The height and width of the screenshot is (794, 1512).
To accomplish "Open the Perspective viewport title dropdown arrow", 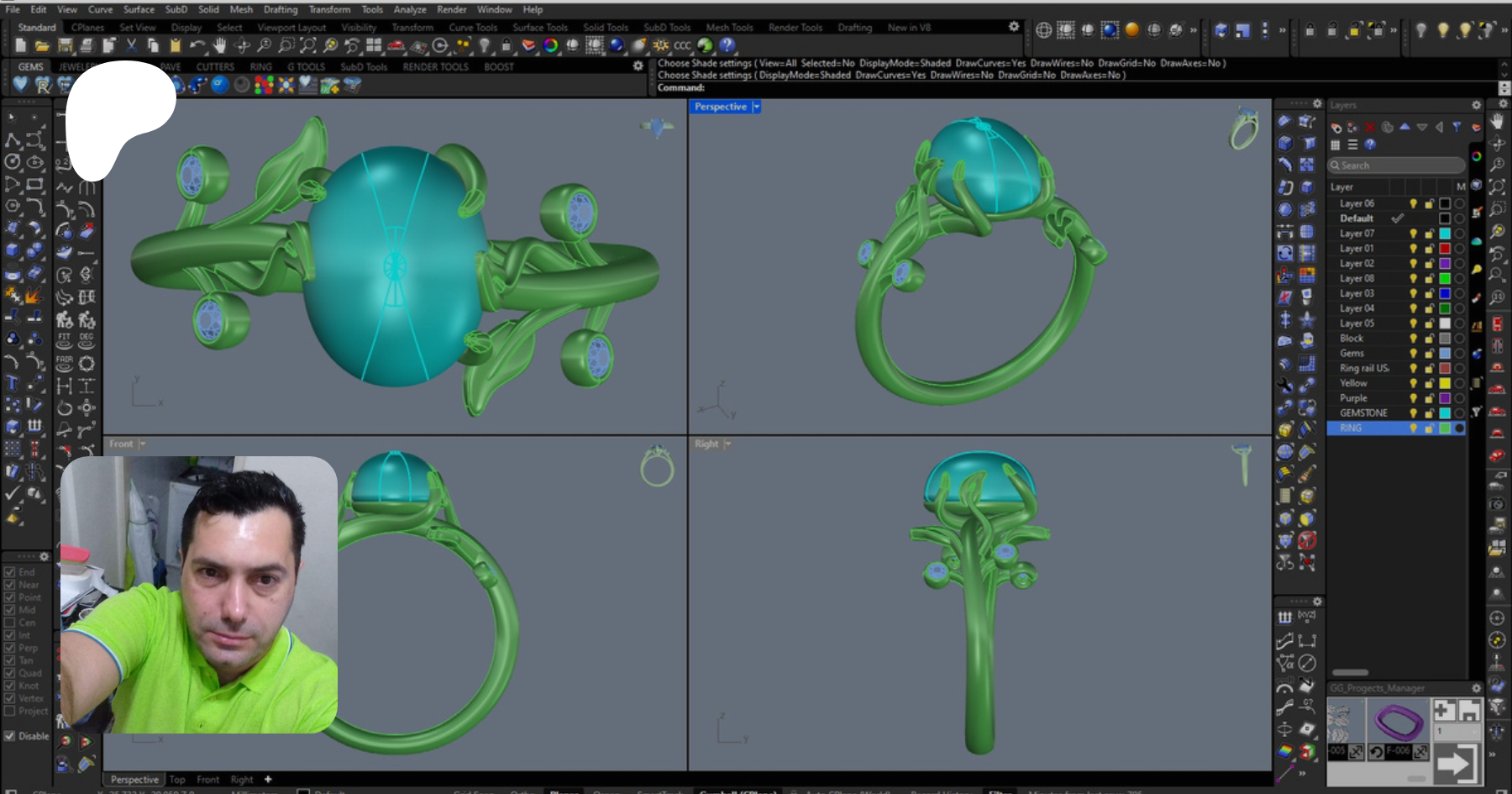I will pos(756,107).
